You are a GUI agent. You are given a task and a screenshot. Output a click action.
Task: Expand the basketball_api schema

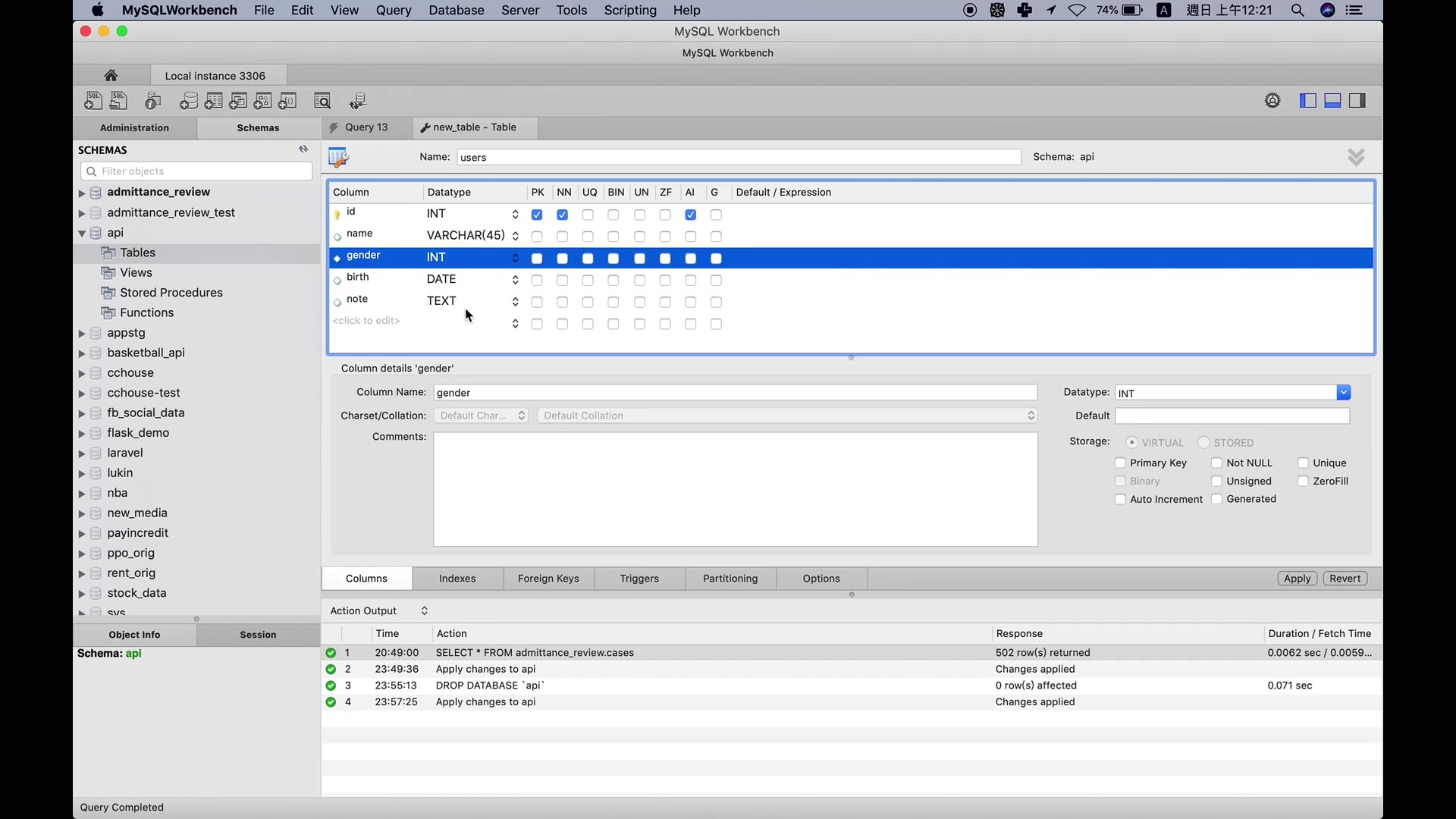[82, 353]
